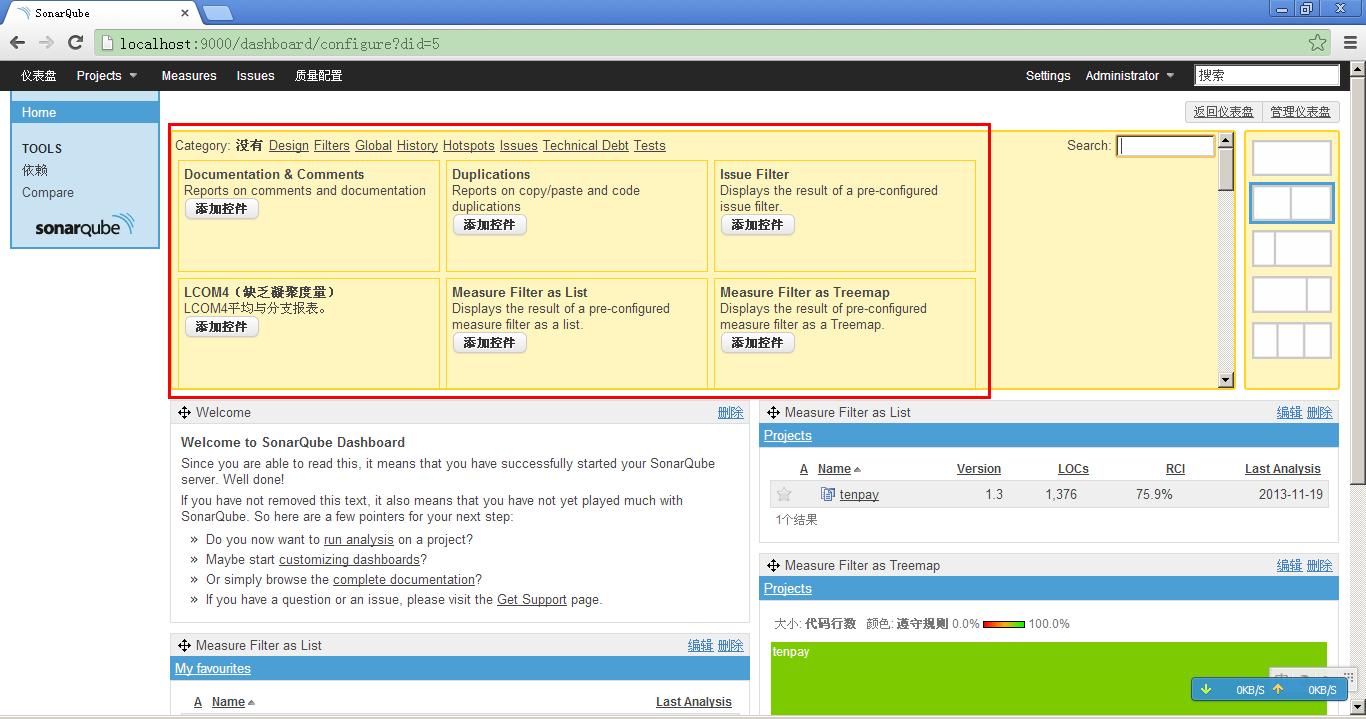Viewport: 1366px width, 719px height.
Task: Filter widgets by Global category
Action: [x=373, y=146]
